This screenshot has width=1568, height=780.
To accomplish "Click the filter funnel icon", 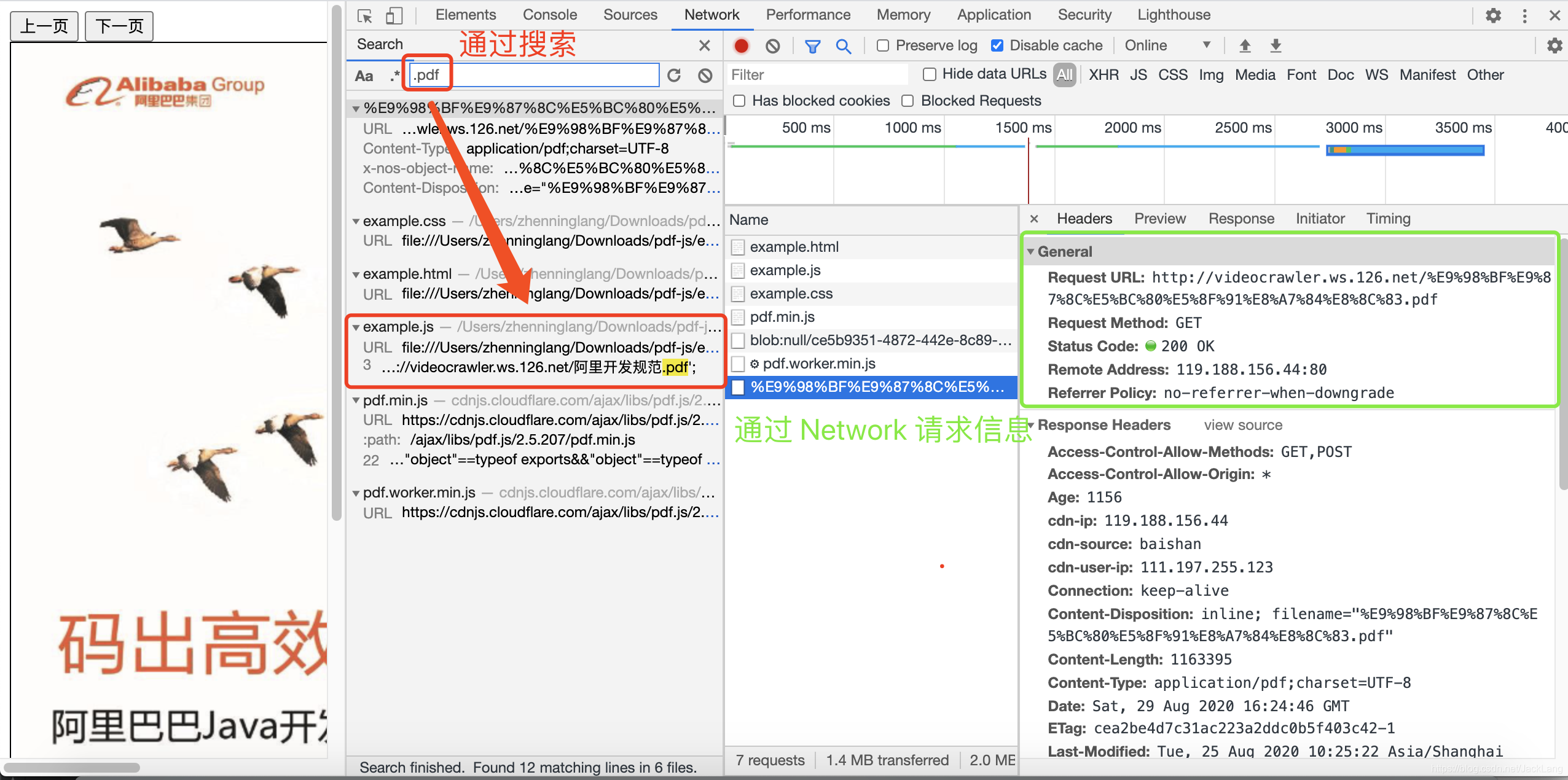I will [x=815, y=46].
